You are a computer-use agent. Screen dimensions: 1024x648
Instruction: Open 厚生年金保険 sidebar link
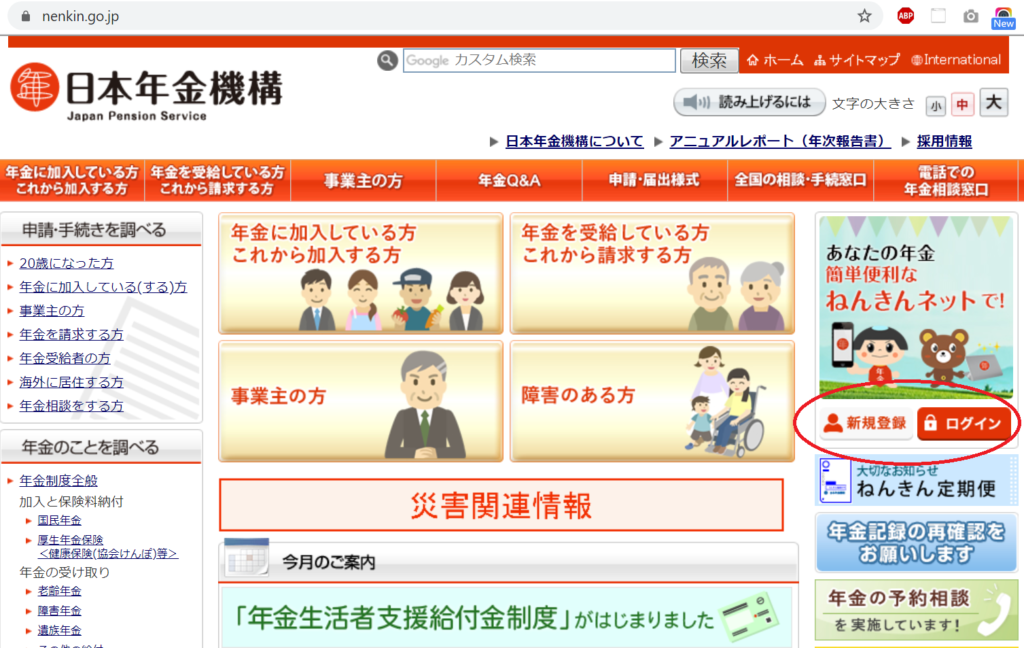(70, 540)
